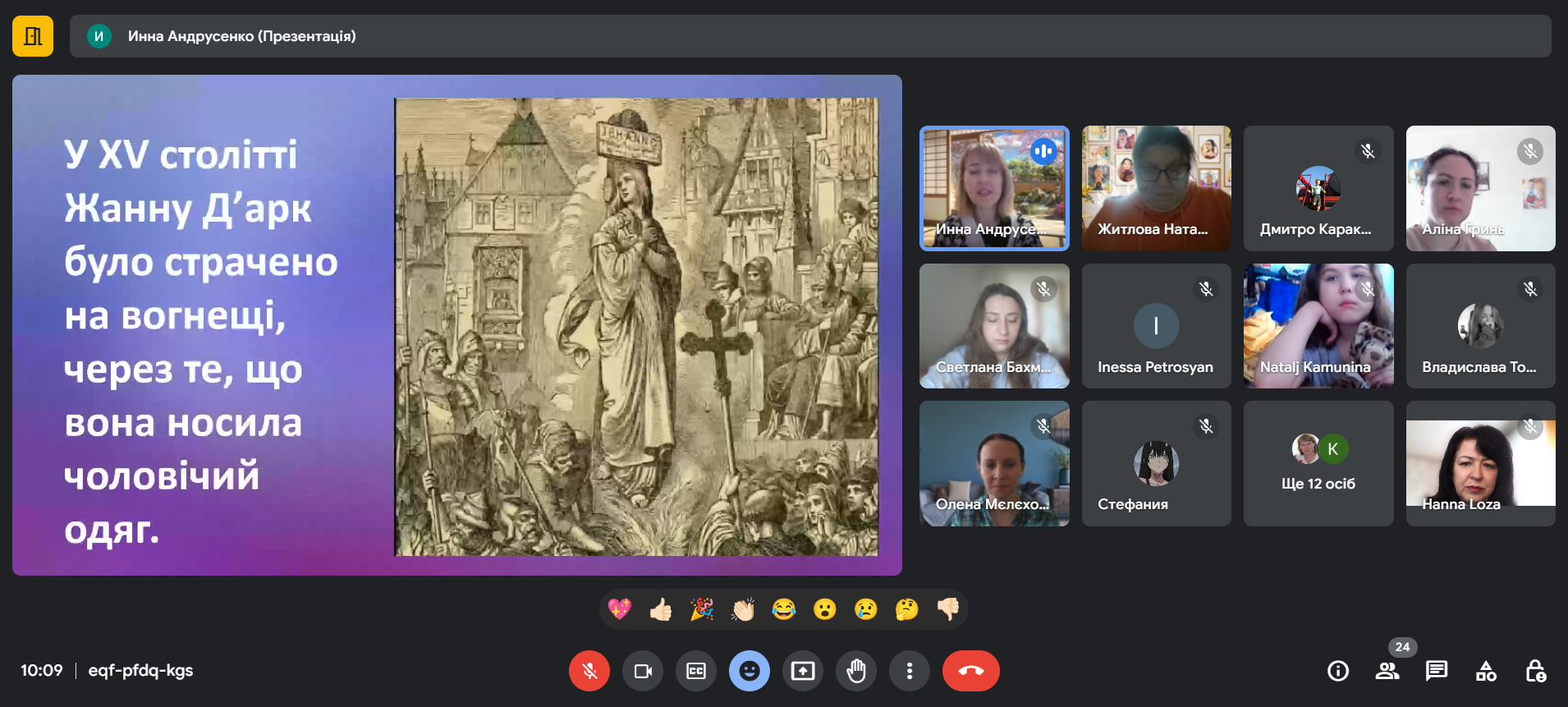Open the activities panel
The height and width of the screenshot is (707, 1568).
(x=1486, y=671)
